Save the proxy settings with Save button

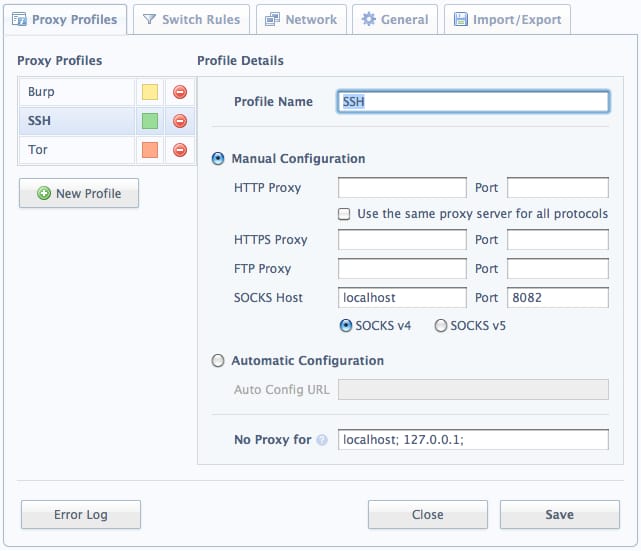[x=560, y=515]
